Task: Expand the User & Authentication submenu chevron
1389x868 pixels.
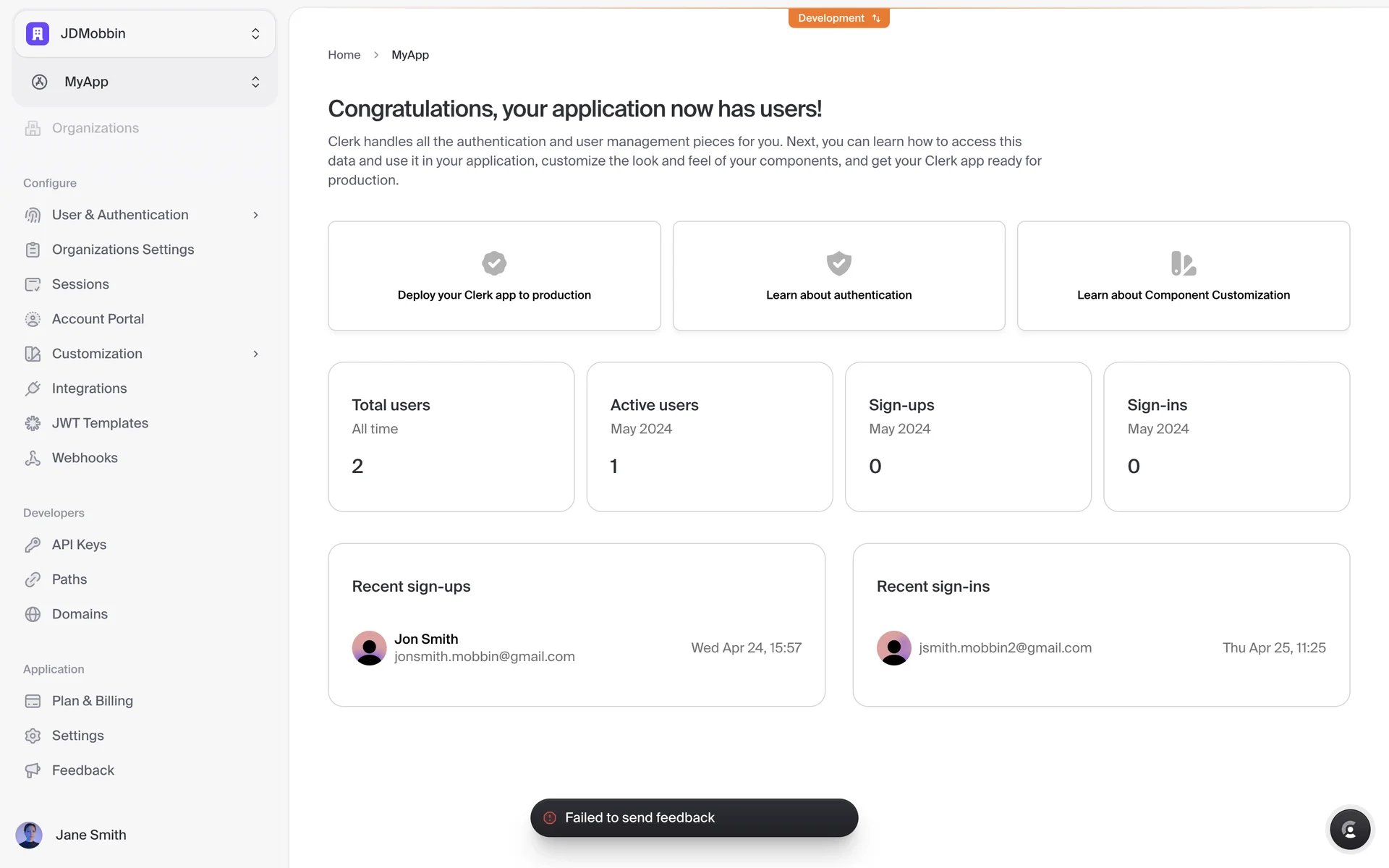Action: (x=255, y=215)
